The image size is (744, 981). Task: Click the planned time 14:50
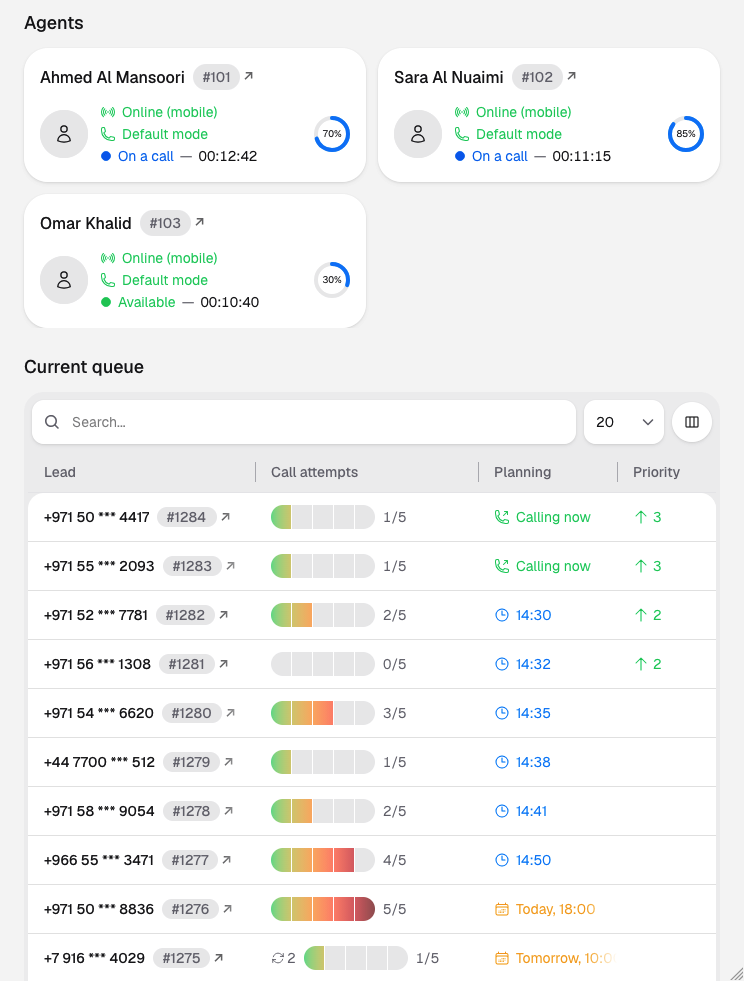(533, 860)
